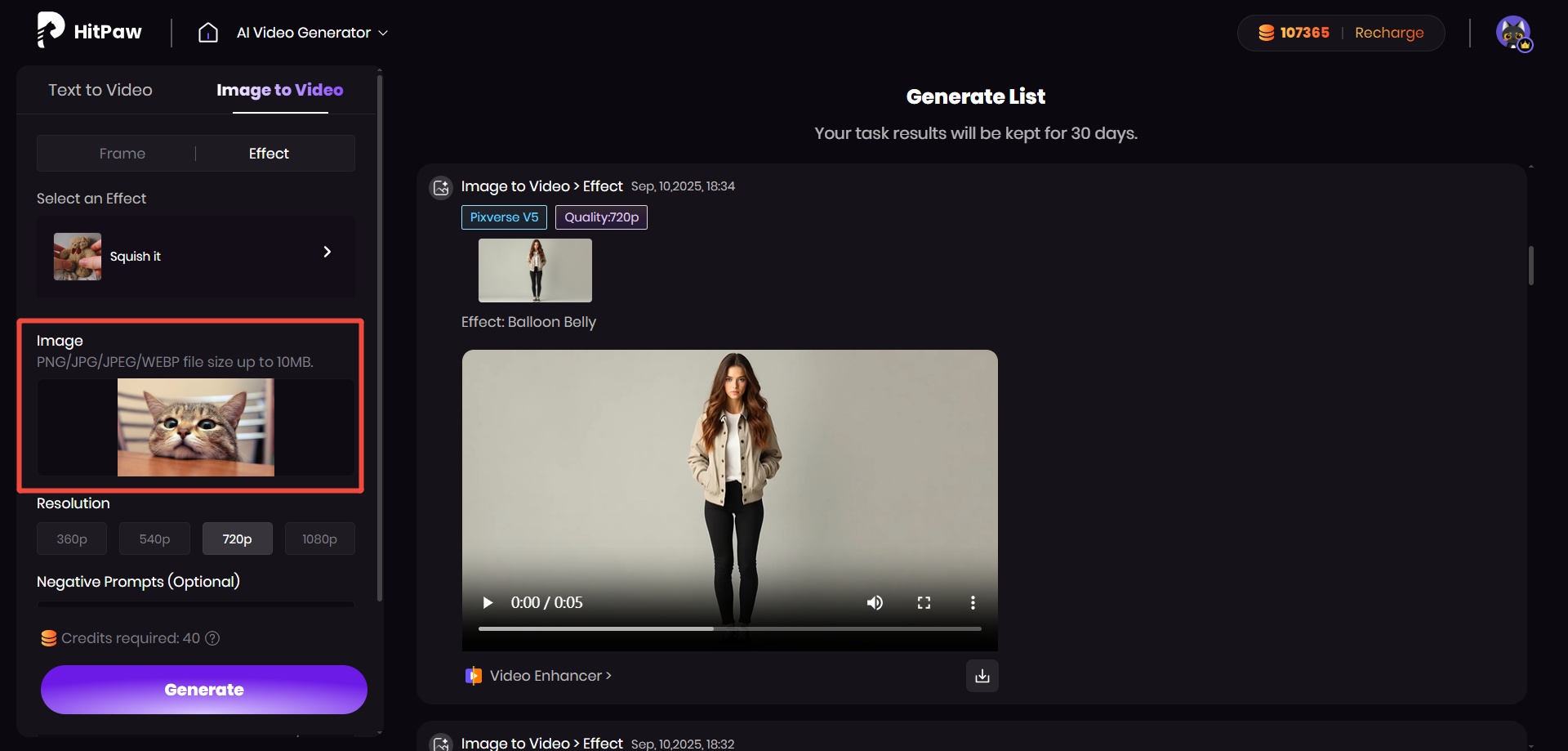Click the Image to Video task icon
The height and width of the screenshot is (751, 1568).
point(441,187)
